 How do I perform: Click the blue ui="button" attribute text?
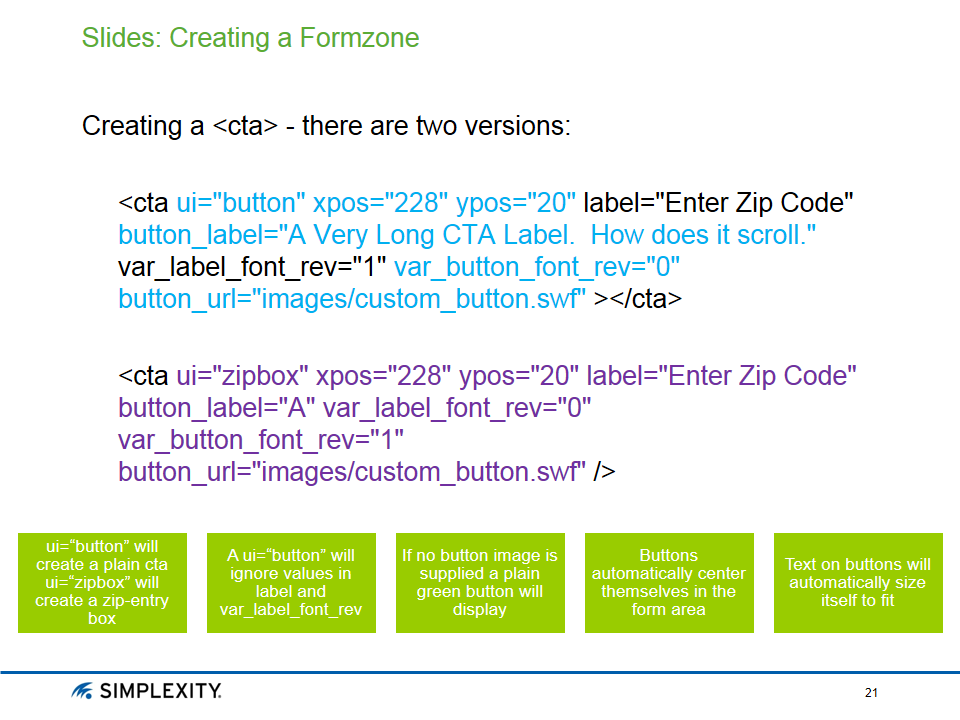tap(241, 204)
